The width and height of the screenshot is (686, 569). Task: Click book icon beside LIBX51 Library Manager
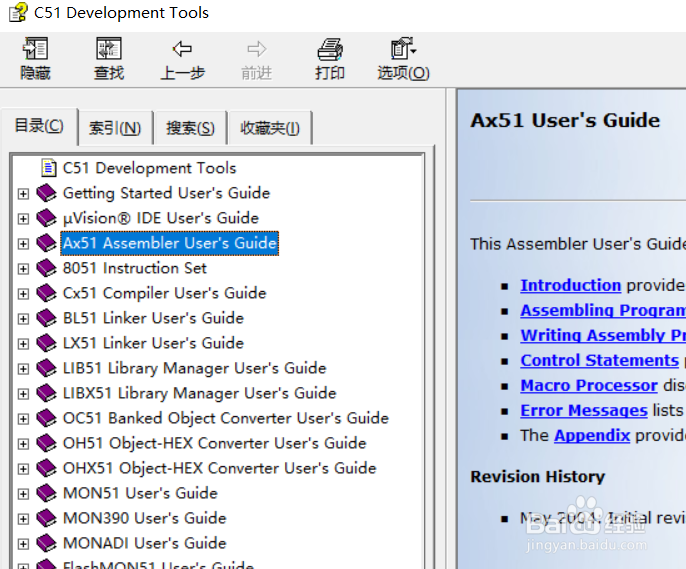coord(46,393)
